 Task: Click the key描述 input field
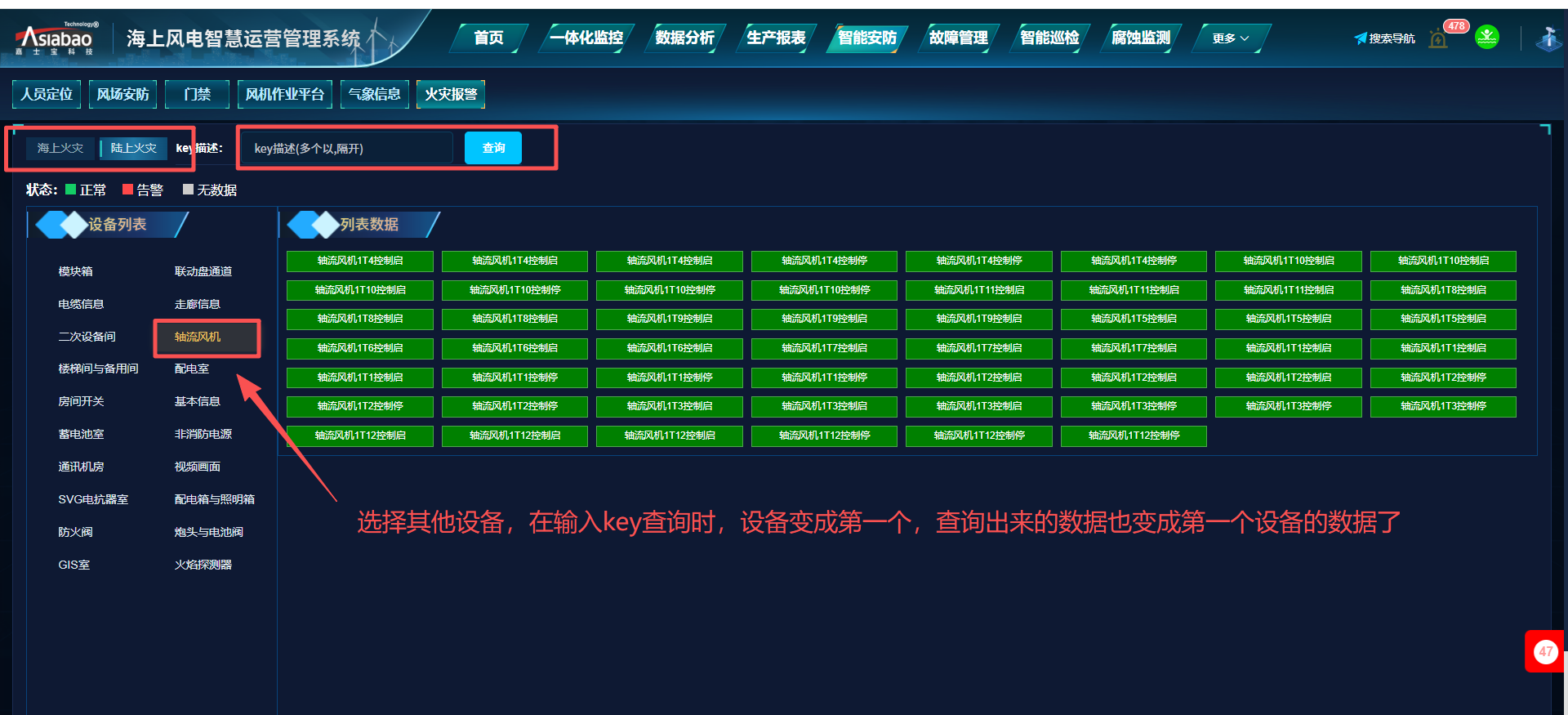[347, 149]
